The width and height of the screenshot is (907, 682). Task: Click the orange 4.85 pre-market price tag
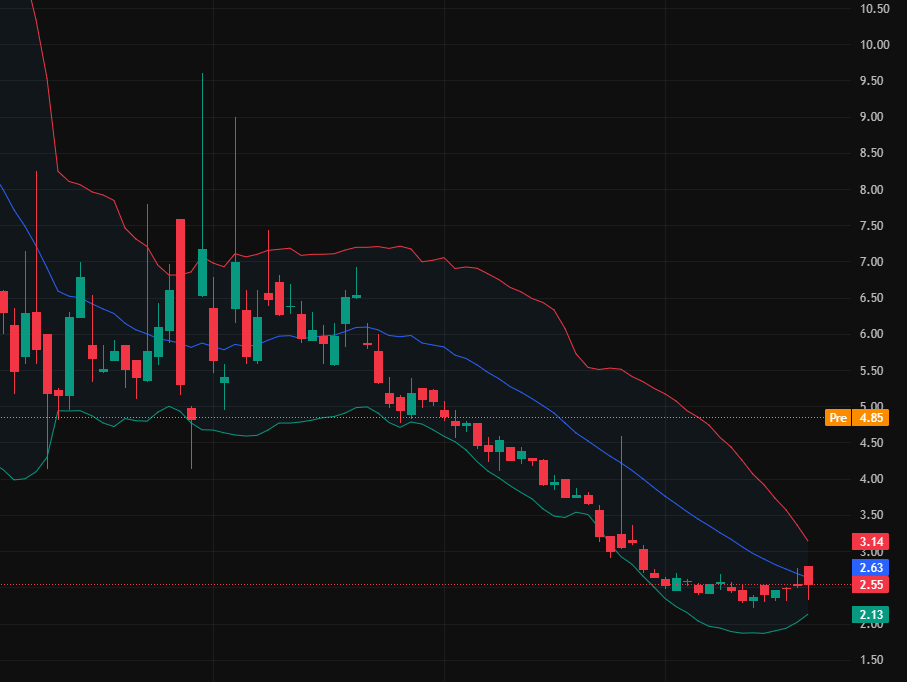[871, 418]
